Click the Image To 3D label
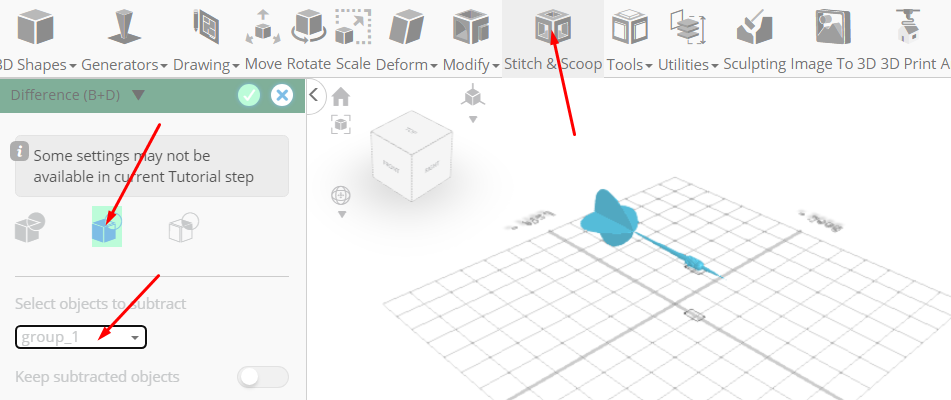Viewport: 951px width, 400px height. click(833, 64)
